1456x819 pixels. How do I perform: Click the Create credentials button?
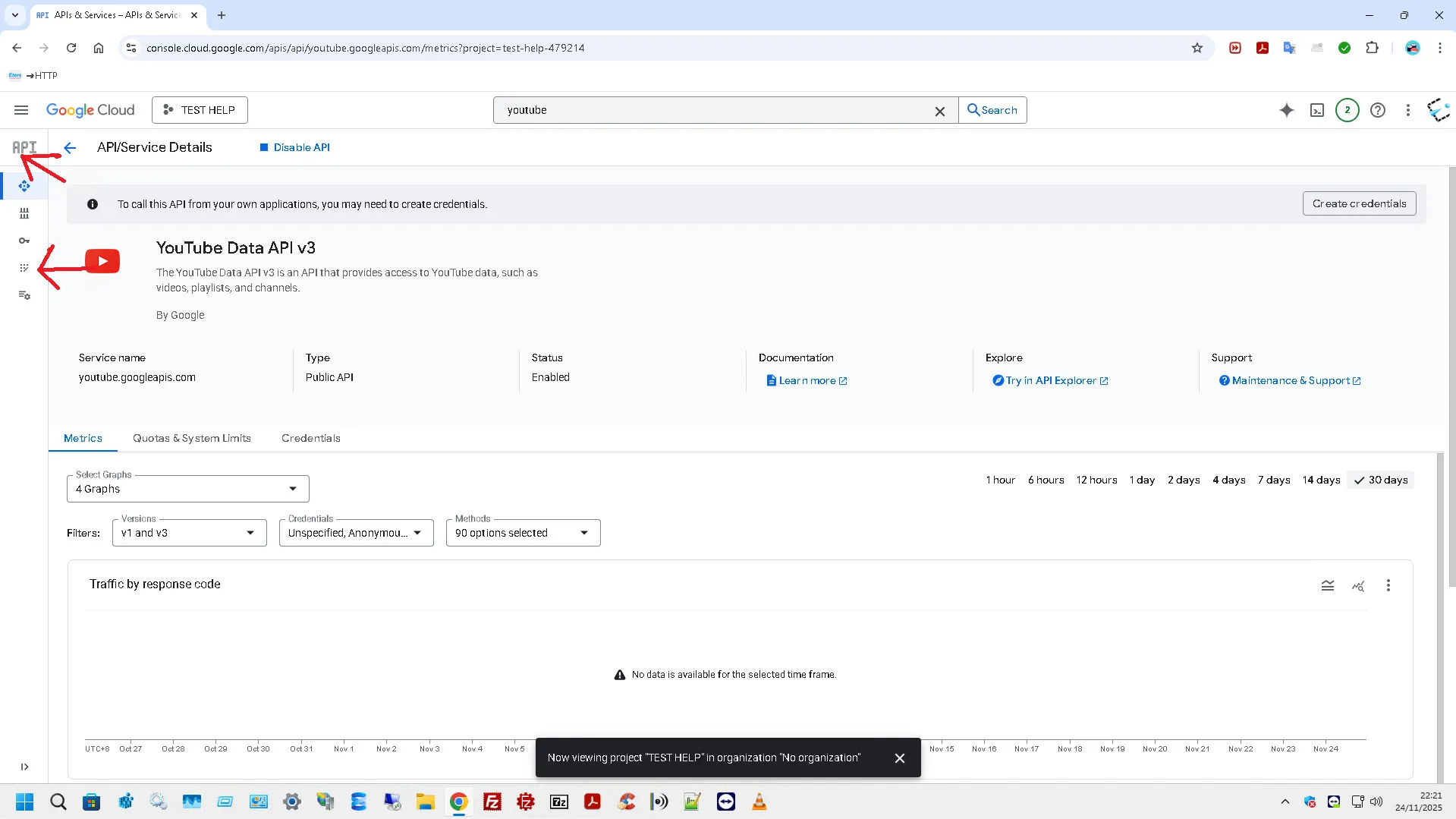point(1359,203)
